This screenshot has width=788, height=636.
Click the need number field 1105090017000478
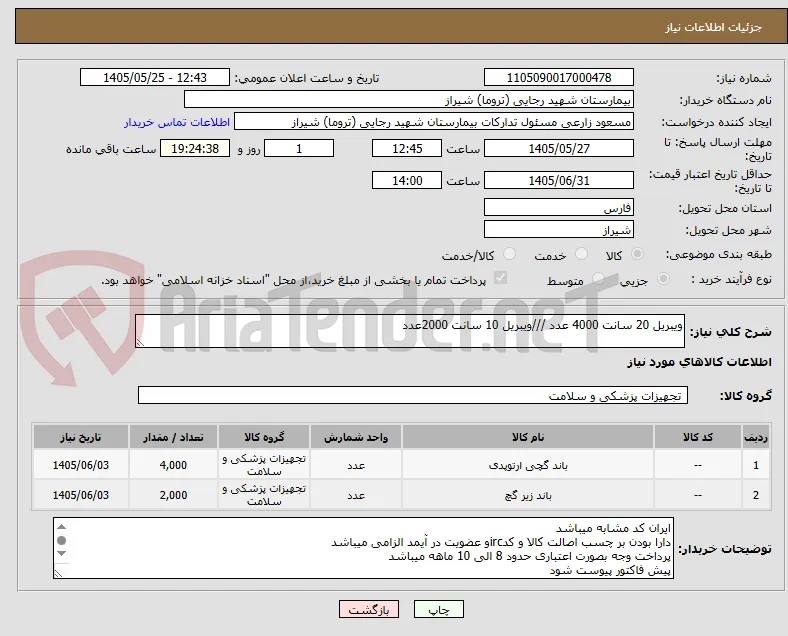(559, 78)
